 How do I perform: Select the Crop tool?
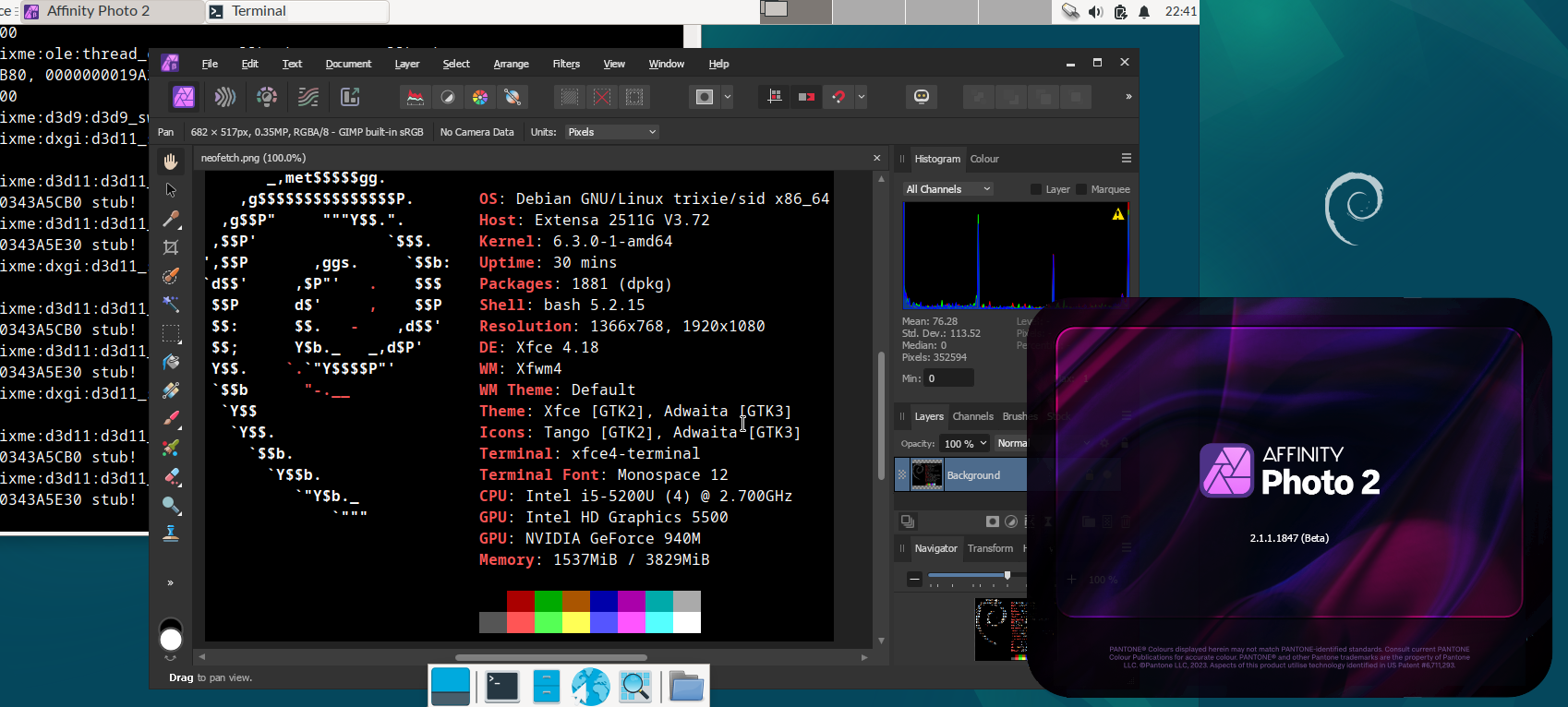(171, 247)
